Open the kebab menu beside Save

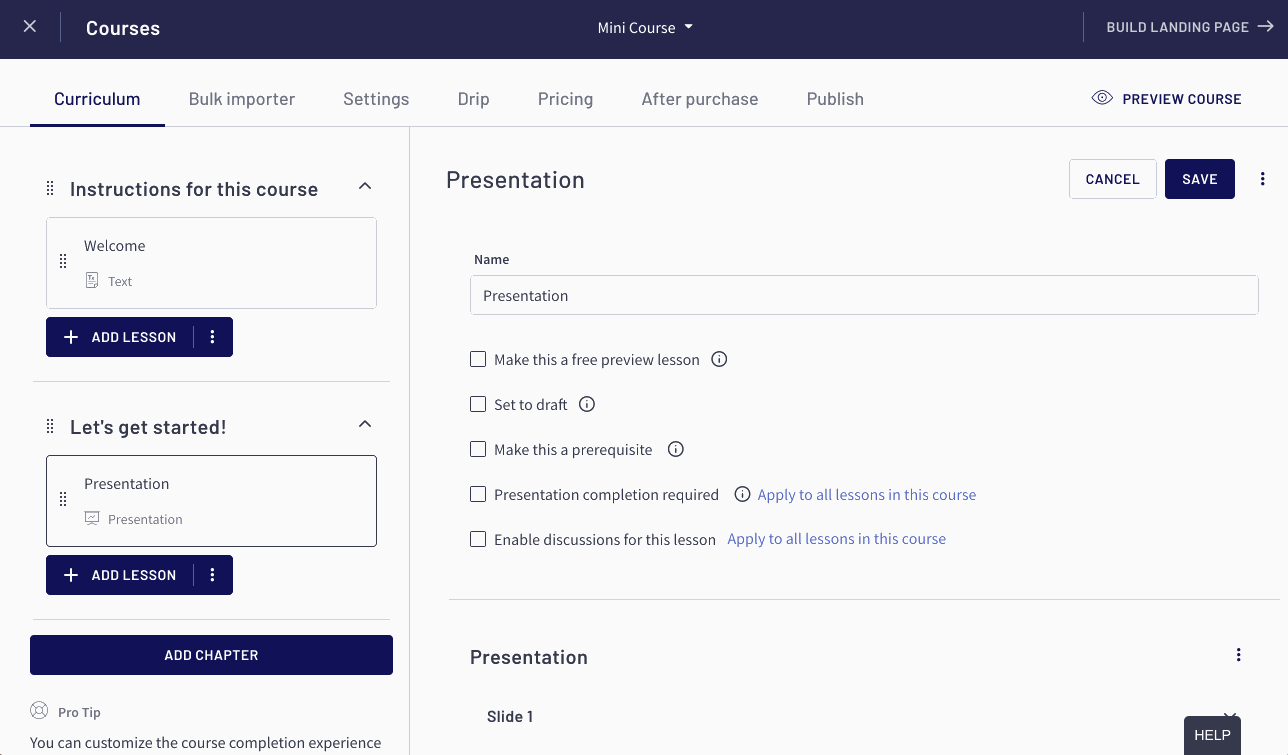(1262, 178)
